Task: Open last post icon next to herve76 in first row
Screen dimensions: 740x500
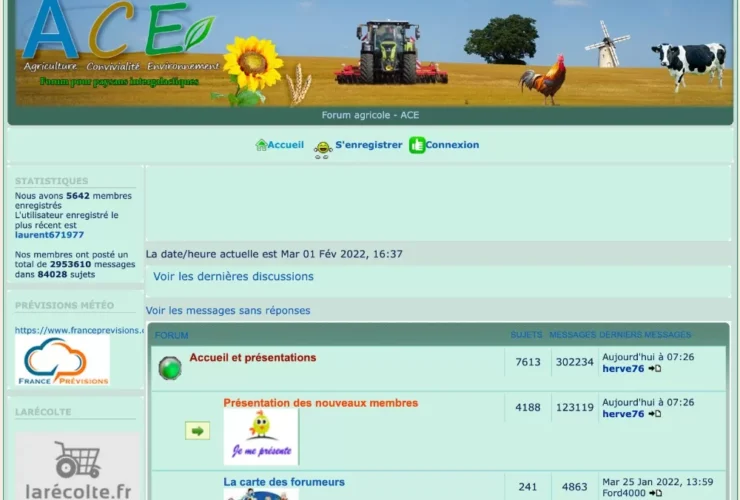Action: coord(655,369)
